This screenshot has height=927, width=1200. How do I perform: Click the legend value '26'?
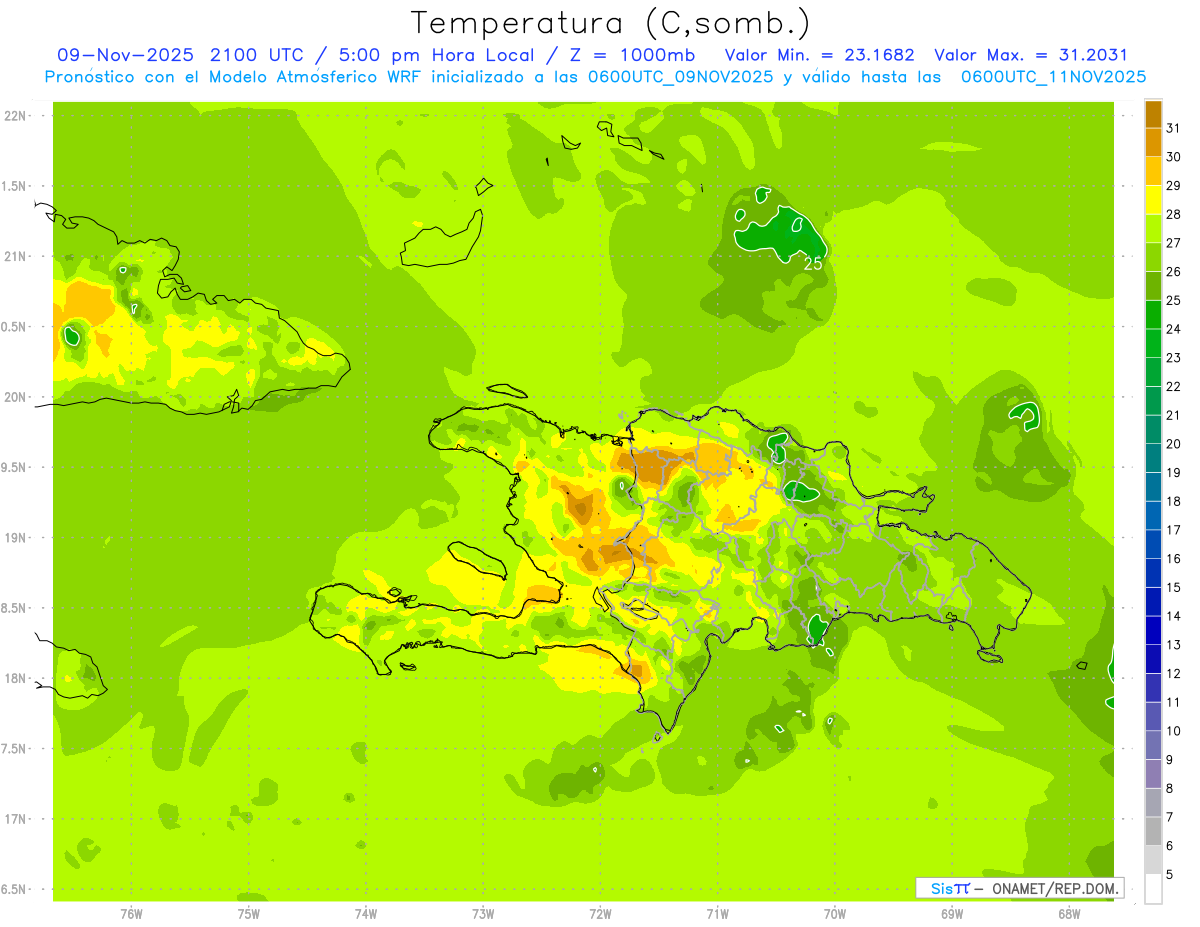pos(1173,272)
